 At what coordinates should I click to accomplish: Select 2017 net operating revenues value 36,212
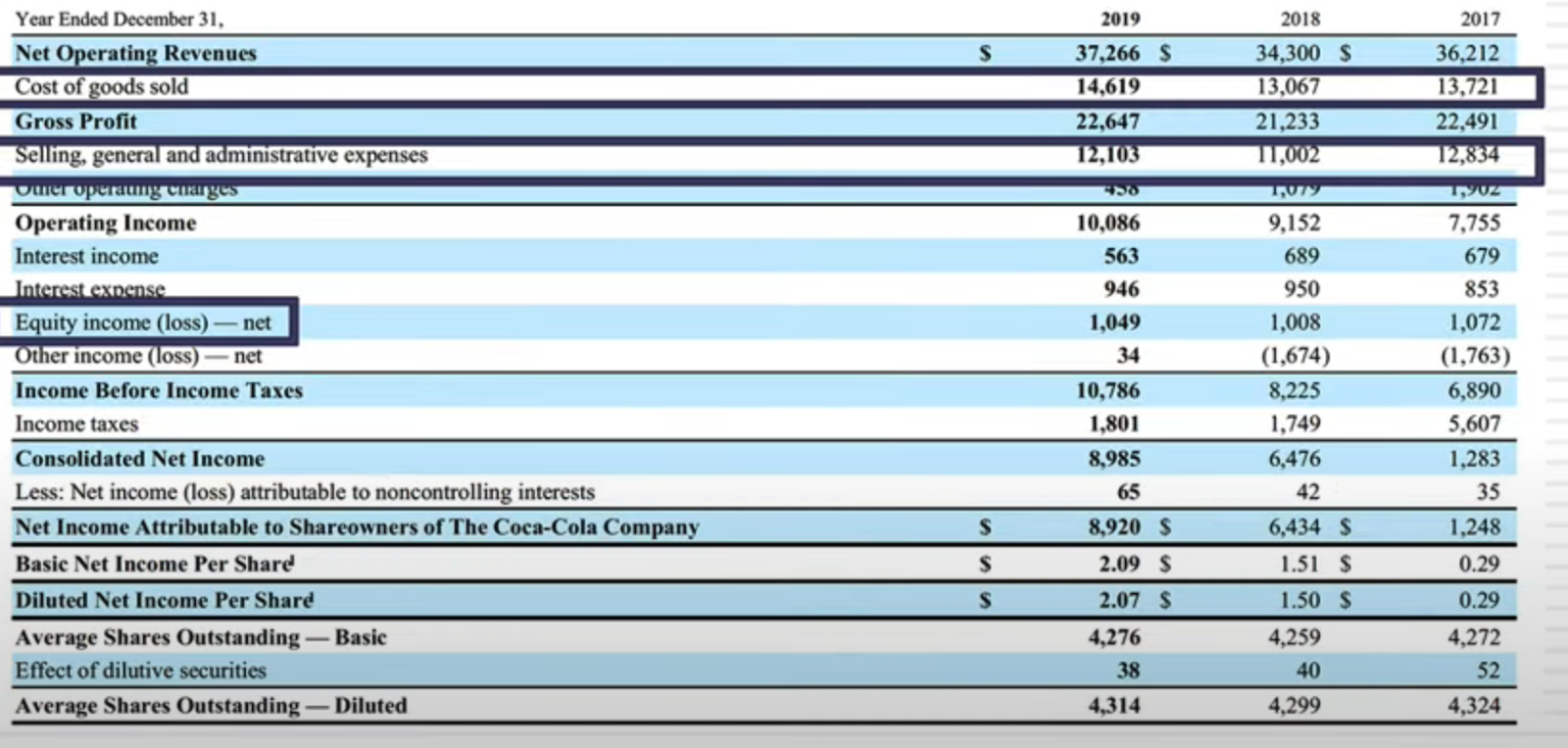pyautogui.click(x=1467, y=53)
